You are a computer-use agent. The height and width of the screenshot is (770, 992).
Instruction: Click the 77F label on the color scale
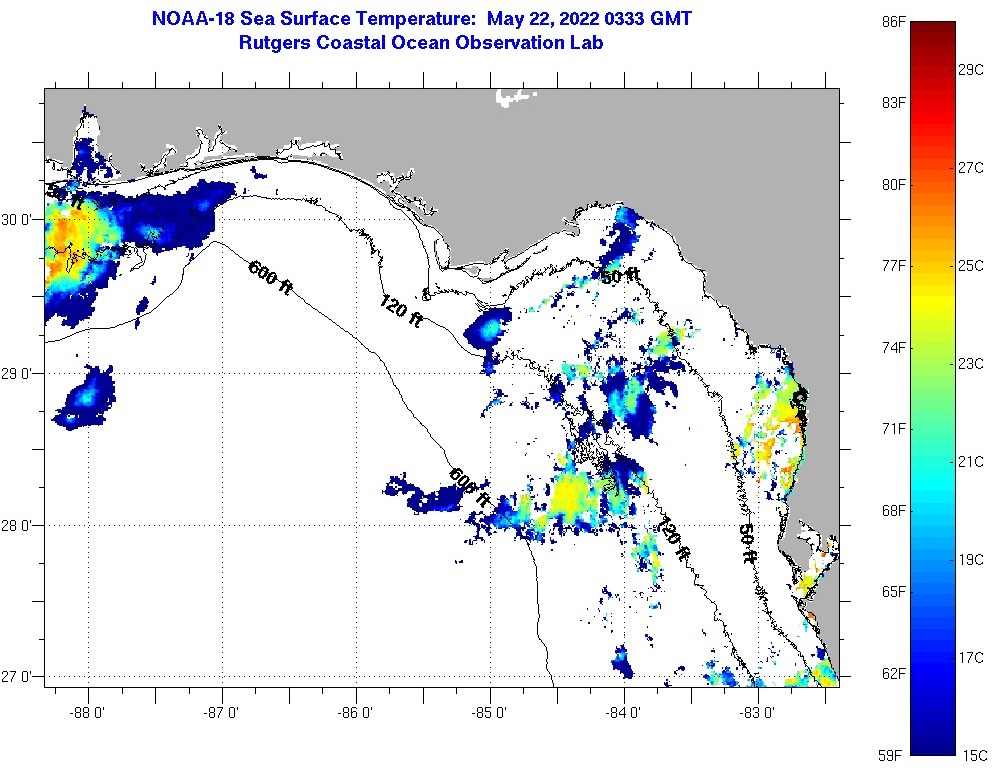(894, 266)
